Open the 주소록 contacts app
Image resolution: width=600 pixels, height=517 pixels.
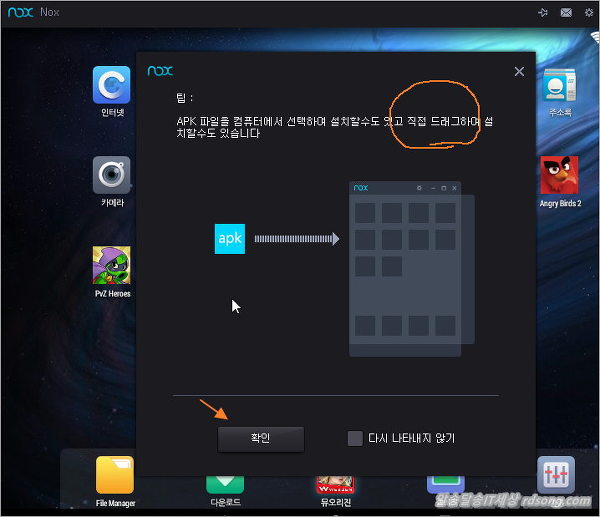coord(559,85)
